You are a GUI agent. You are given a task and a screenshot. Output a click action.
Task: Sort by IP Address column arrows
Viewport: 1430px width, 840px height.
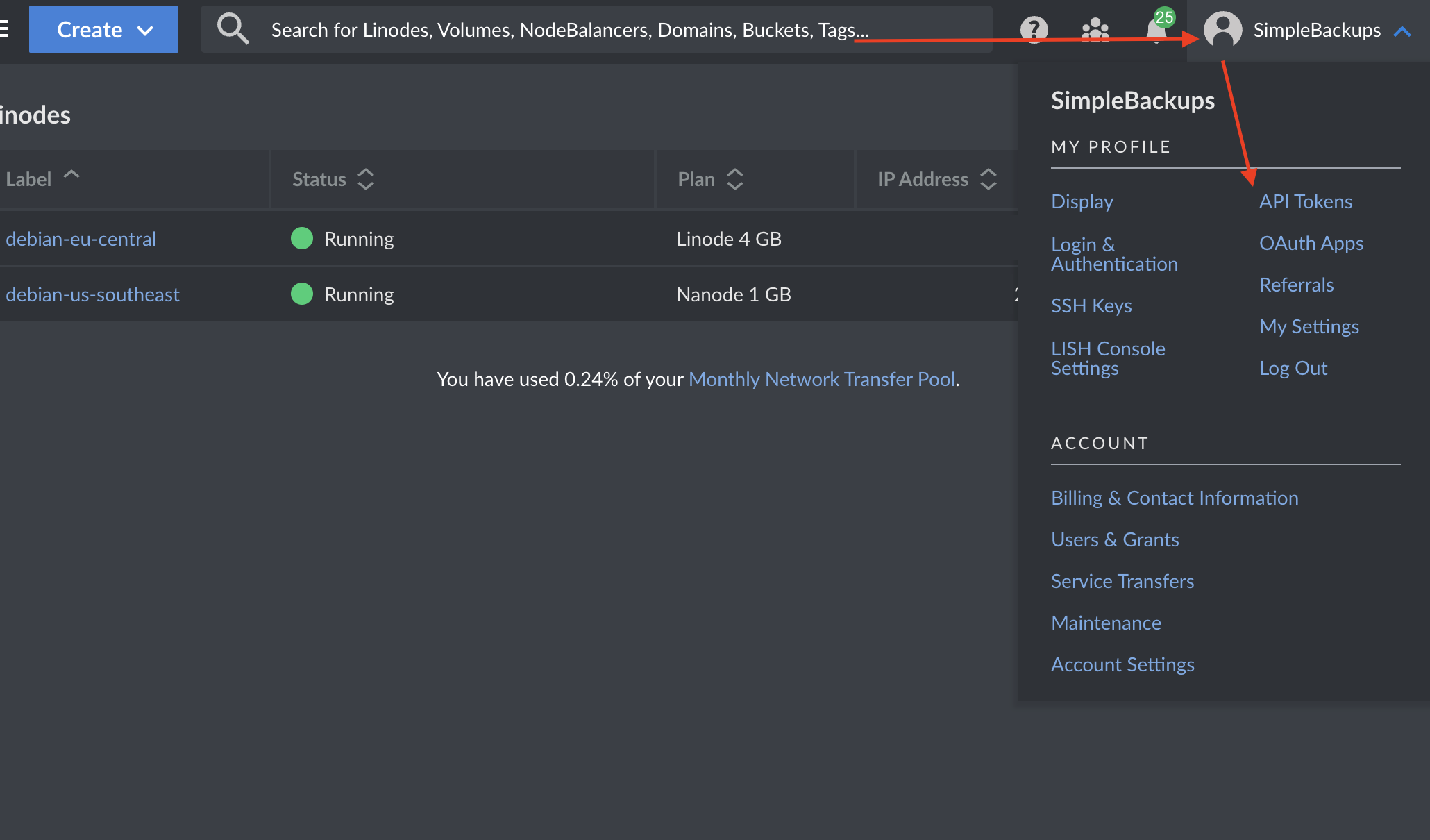pyautogui.click(x=989, y=179)
